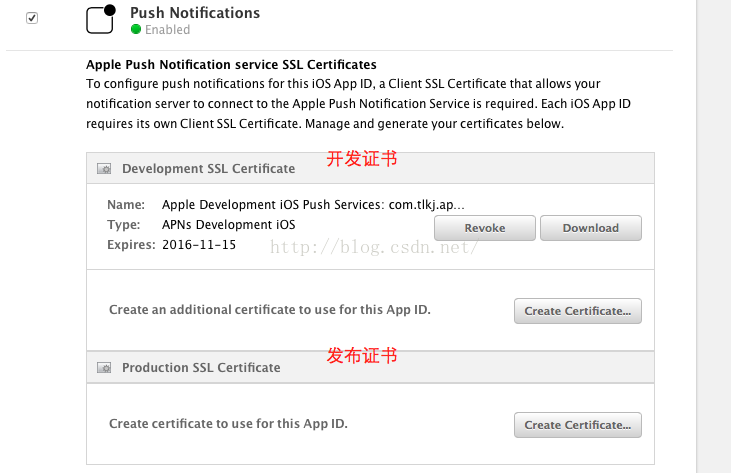Click the Development SSL Certificate heading
The width and height of the screenshot is (731, 473).
208,168
